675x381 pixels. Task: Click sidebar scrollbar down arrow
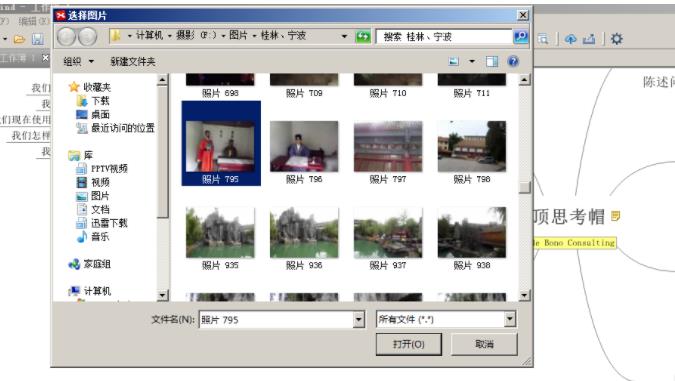tap(162, 295)
